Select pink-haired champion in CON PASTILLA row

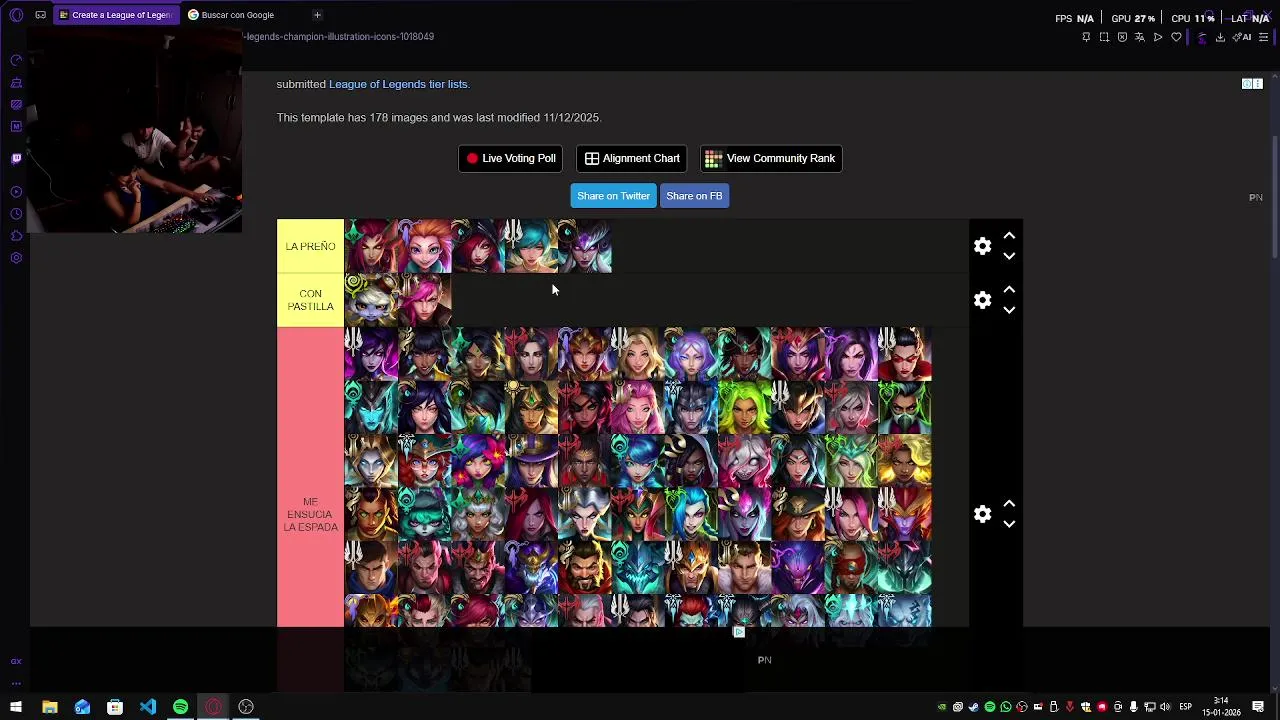425,300
